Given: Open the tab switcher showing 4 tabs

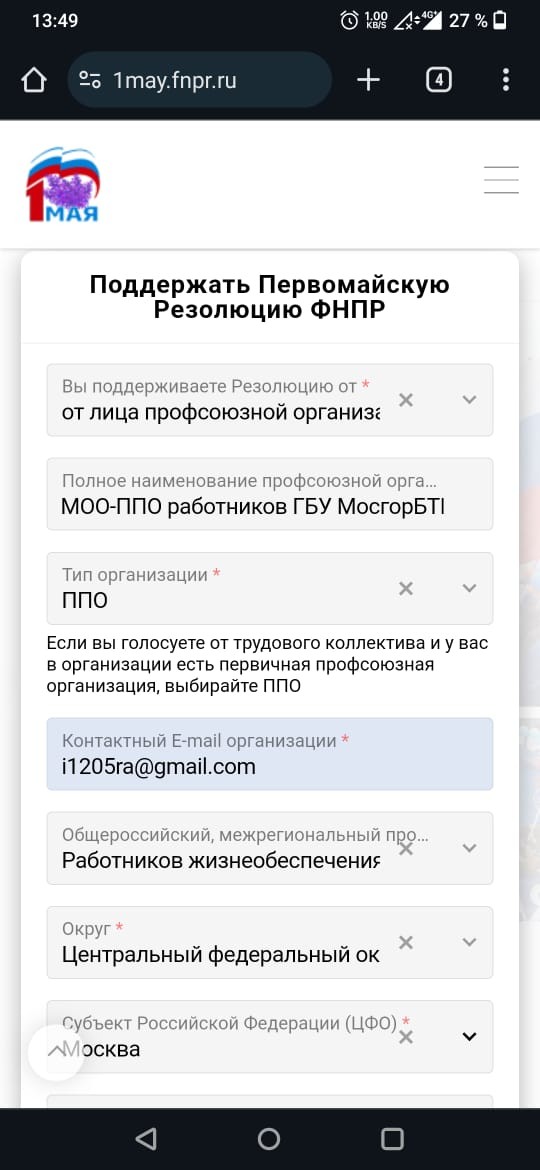Looking at the screenshot, I should 439,80.
